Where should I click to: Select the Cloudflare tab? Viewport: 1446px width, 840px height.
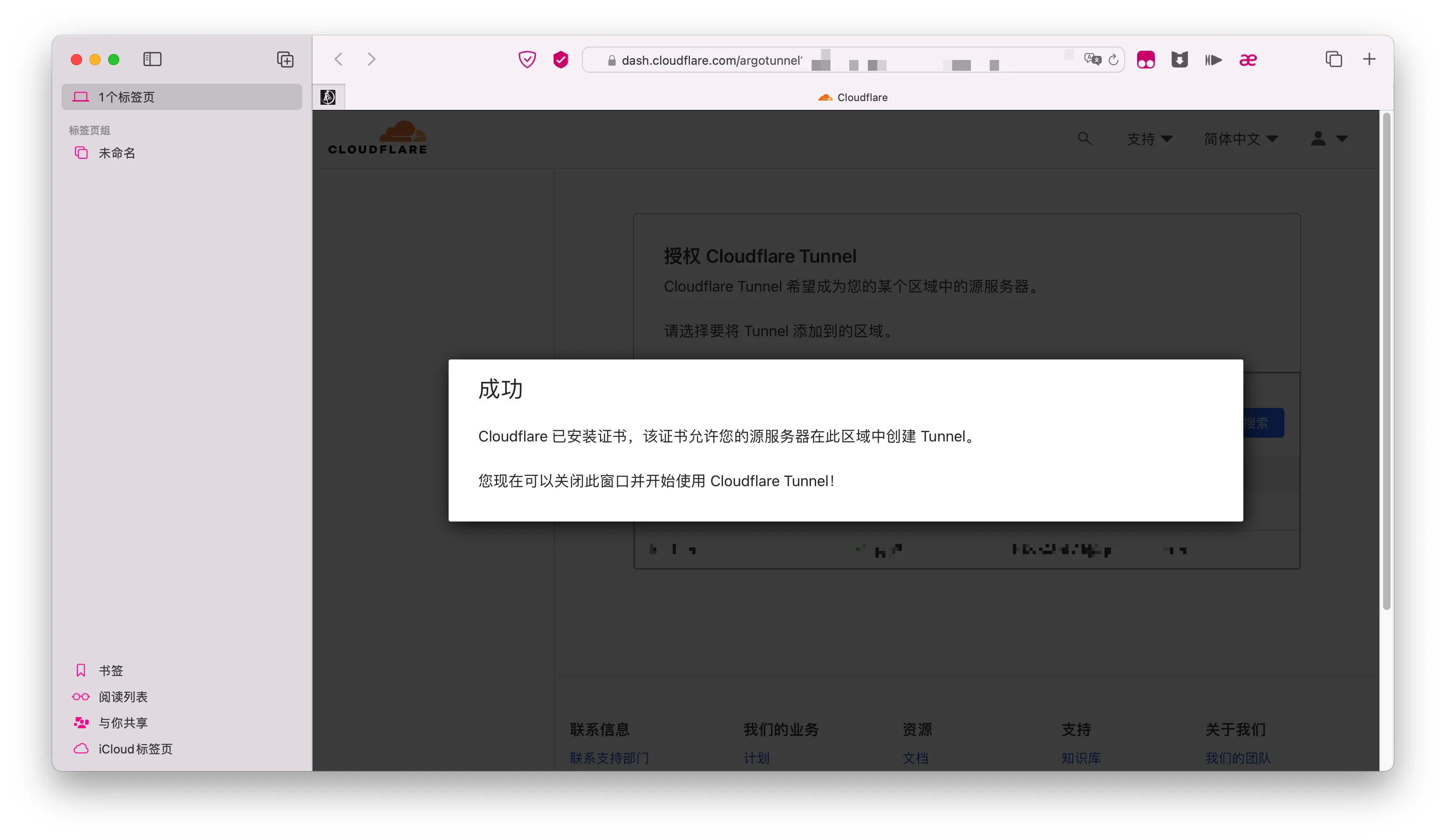point(853,97)
